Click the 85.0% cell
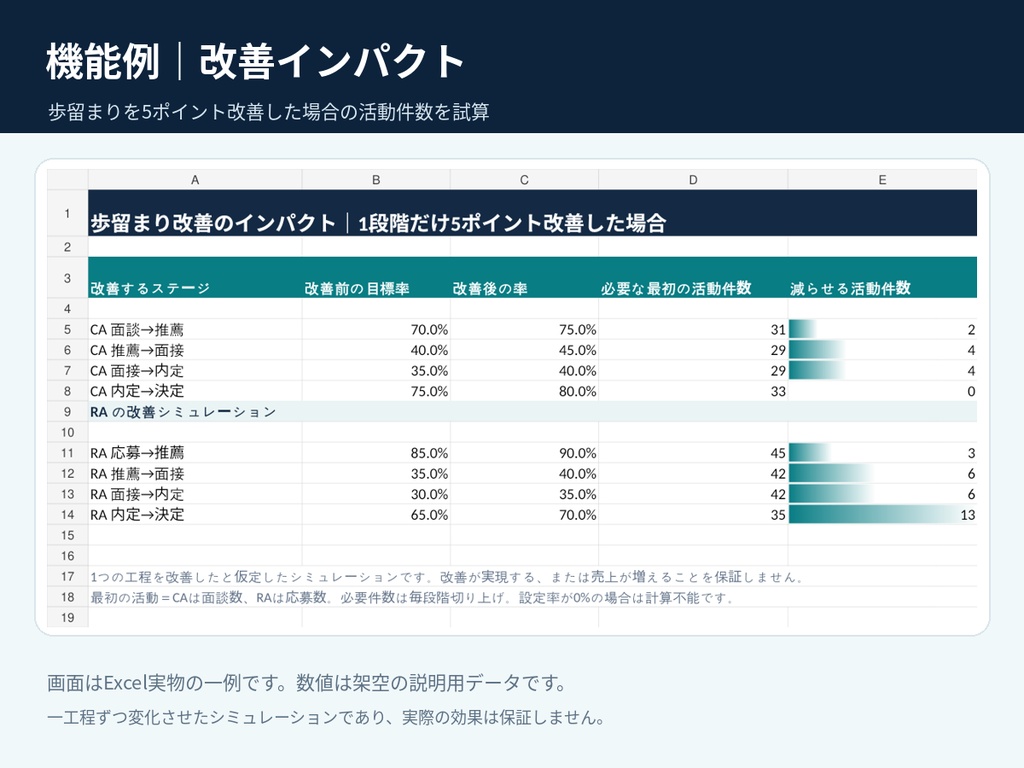This screenshot has height=768, width=1024. point(376,453)
